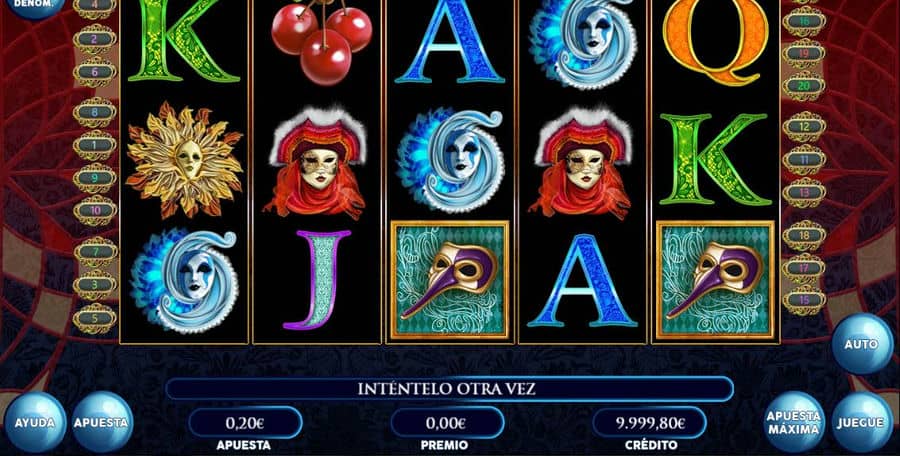
Task: Select the purple J symbol
Action: point(317,280)
